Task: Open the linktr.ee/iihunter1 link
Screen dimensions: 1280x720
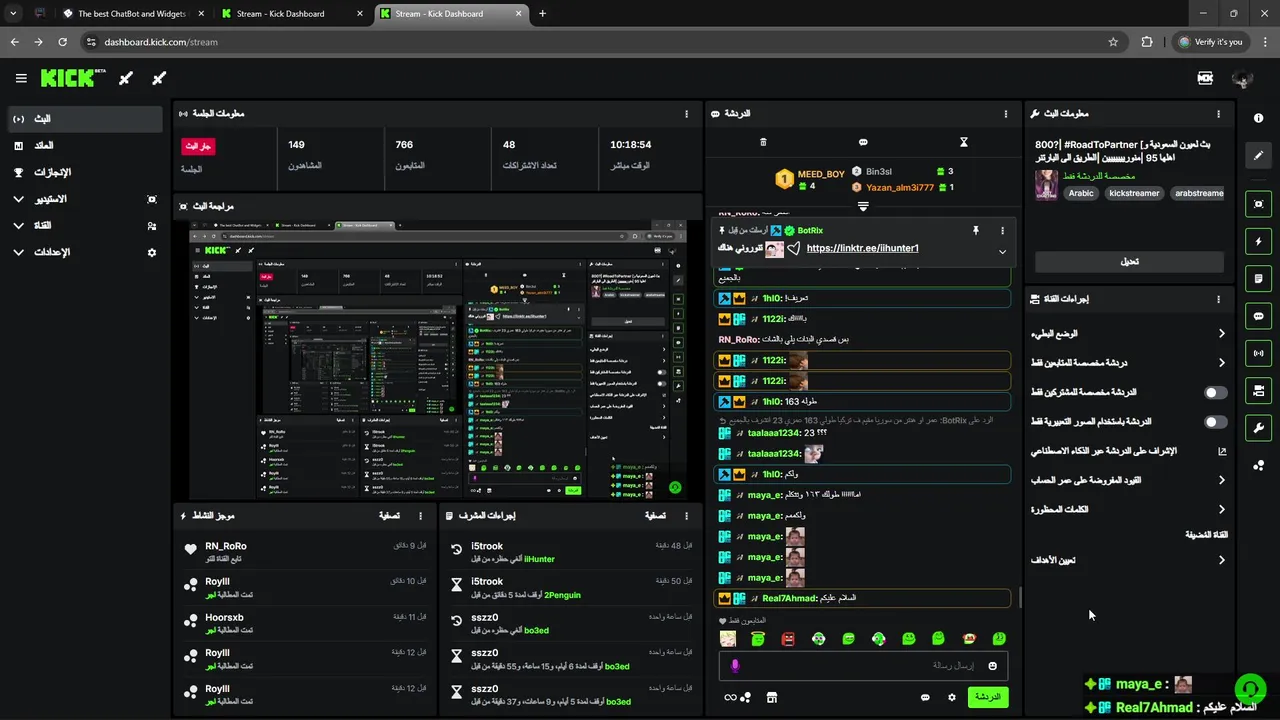Action: (x=862, y=248)
